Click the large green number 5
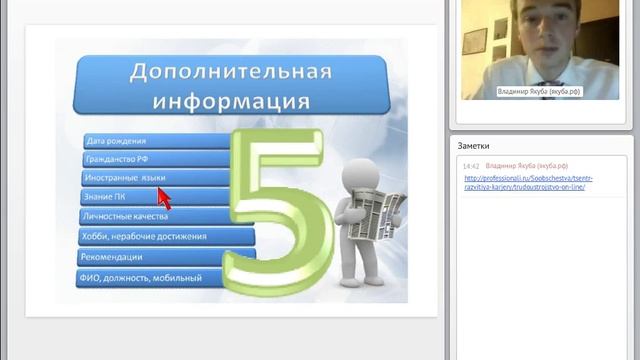Screen dimensions: 640x360 pos(278,212)
